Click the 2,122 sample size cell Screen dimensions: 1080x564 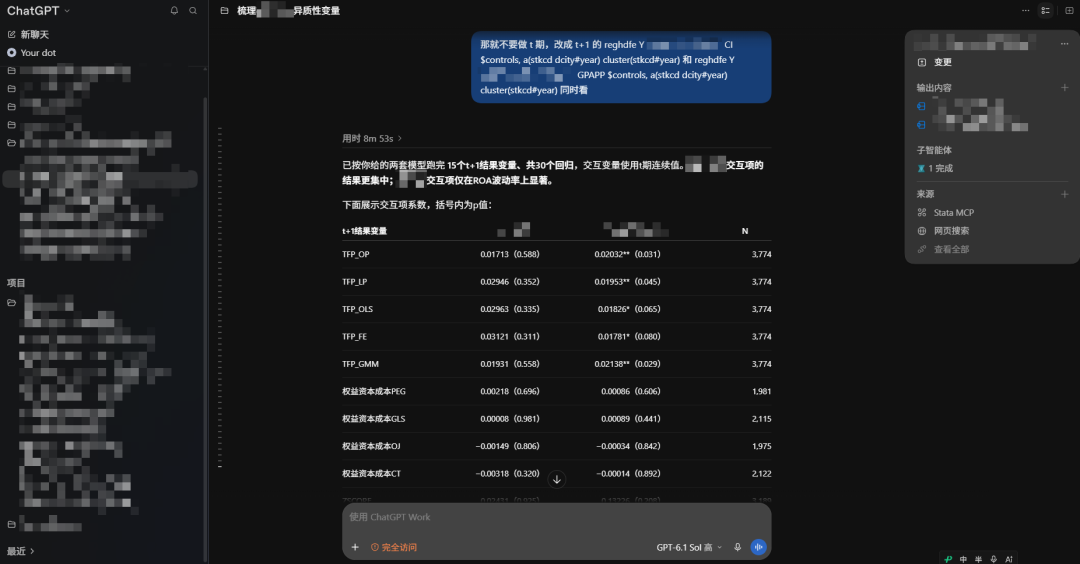761,474
